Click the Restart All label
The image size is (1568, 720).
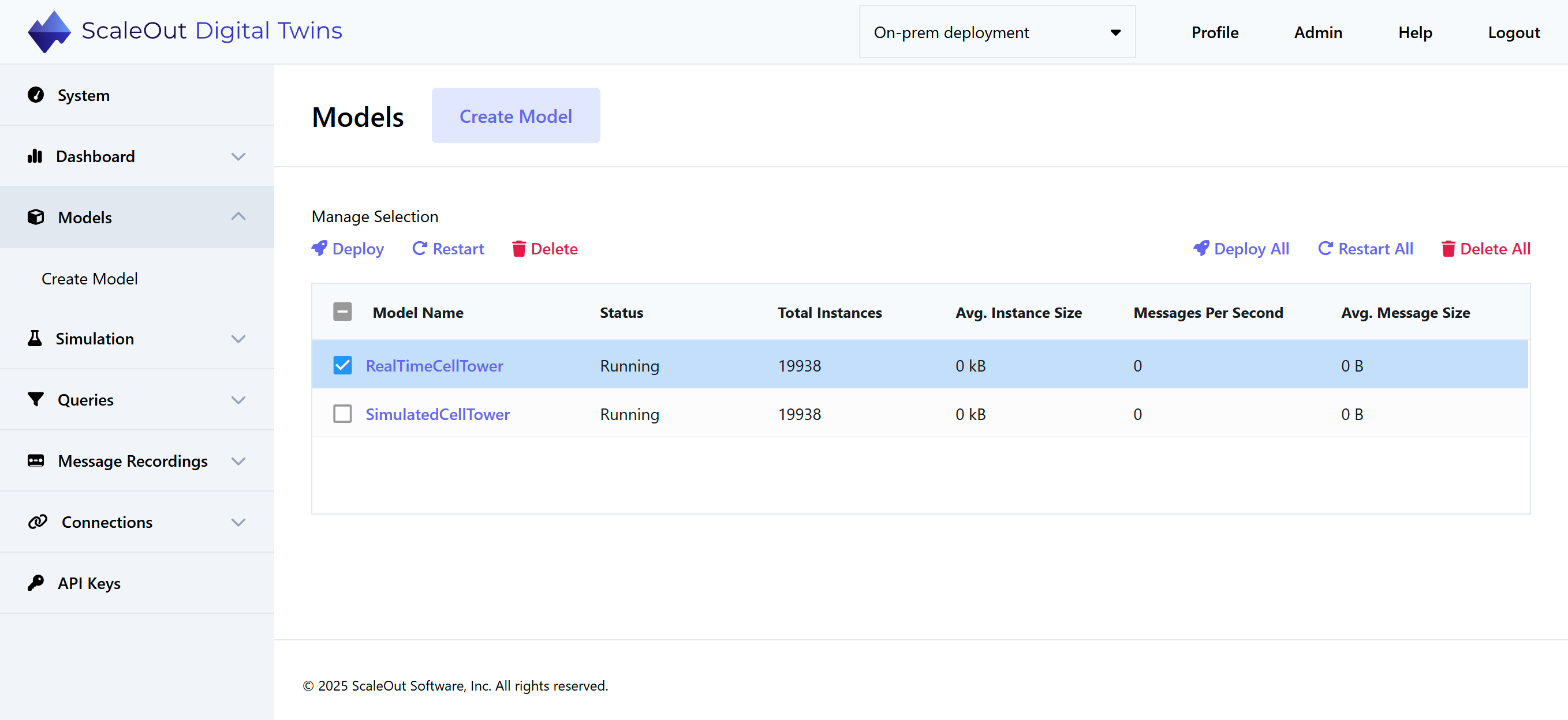1376,249
